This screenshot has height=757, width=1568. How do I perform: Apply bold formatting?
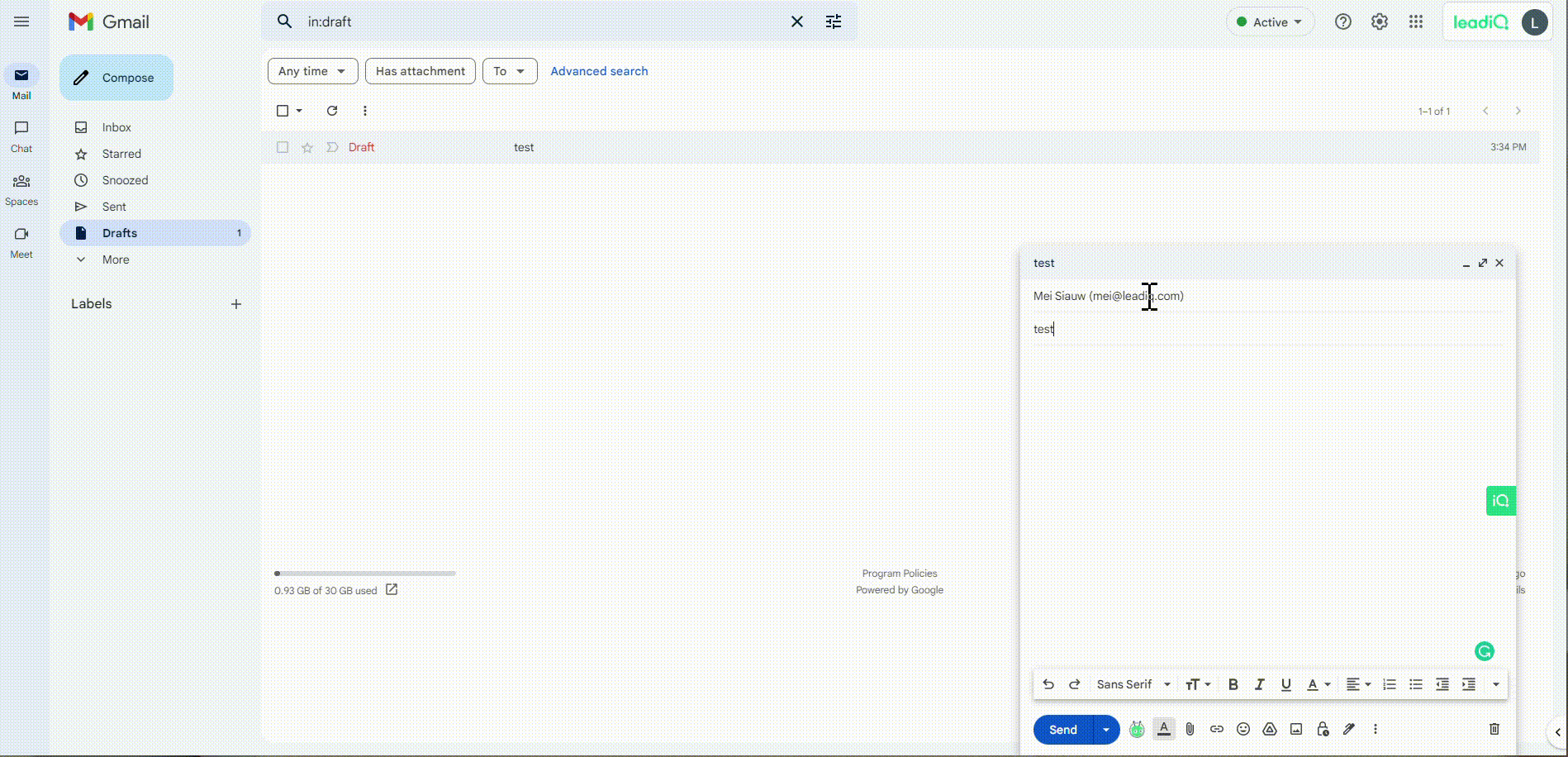pos(1233,684)
